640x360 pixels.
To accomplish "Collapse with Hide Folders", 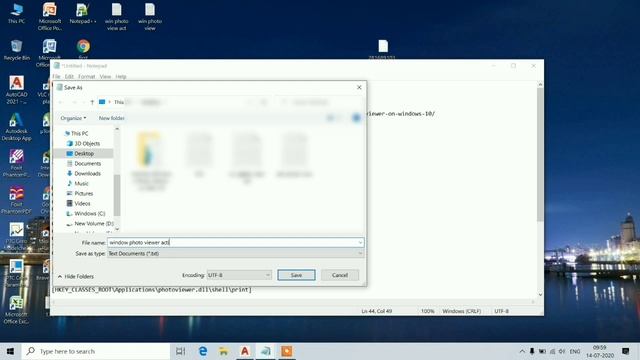I will click(76, 276).
